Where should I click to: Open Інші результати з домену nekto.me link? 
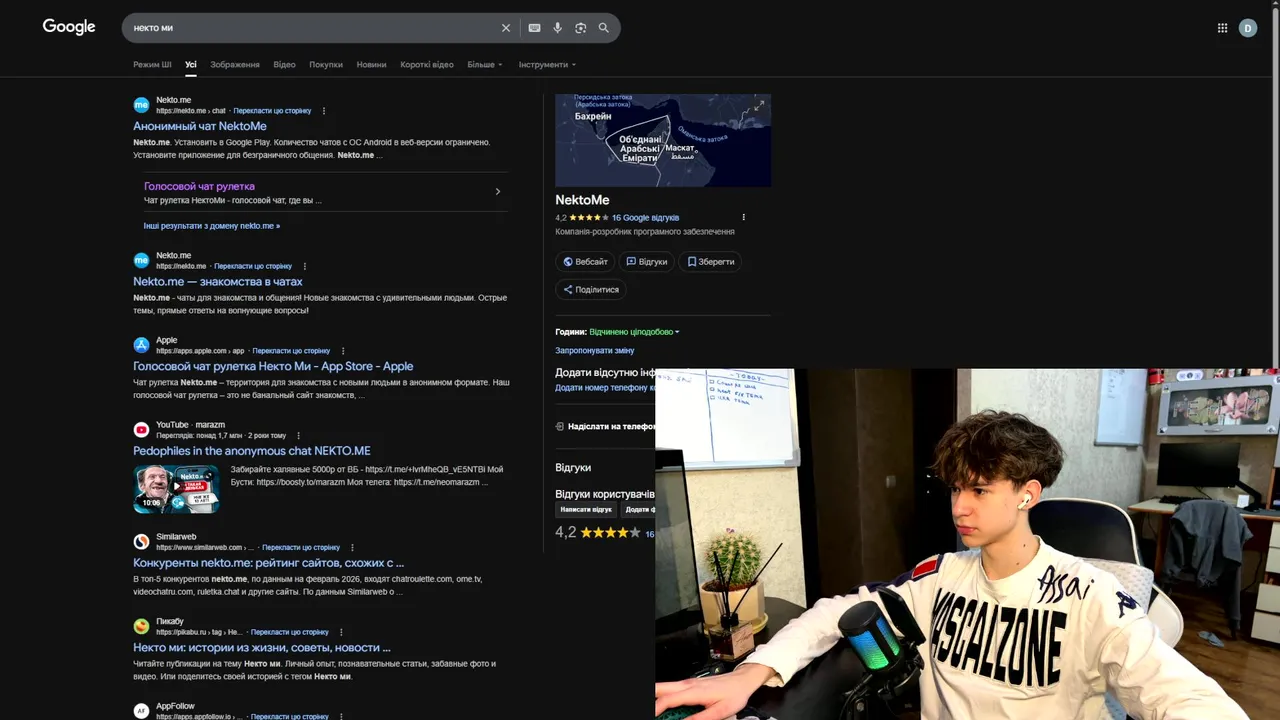point(212,226)
